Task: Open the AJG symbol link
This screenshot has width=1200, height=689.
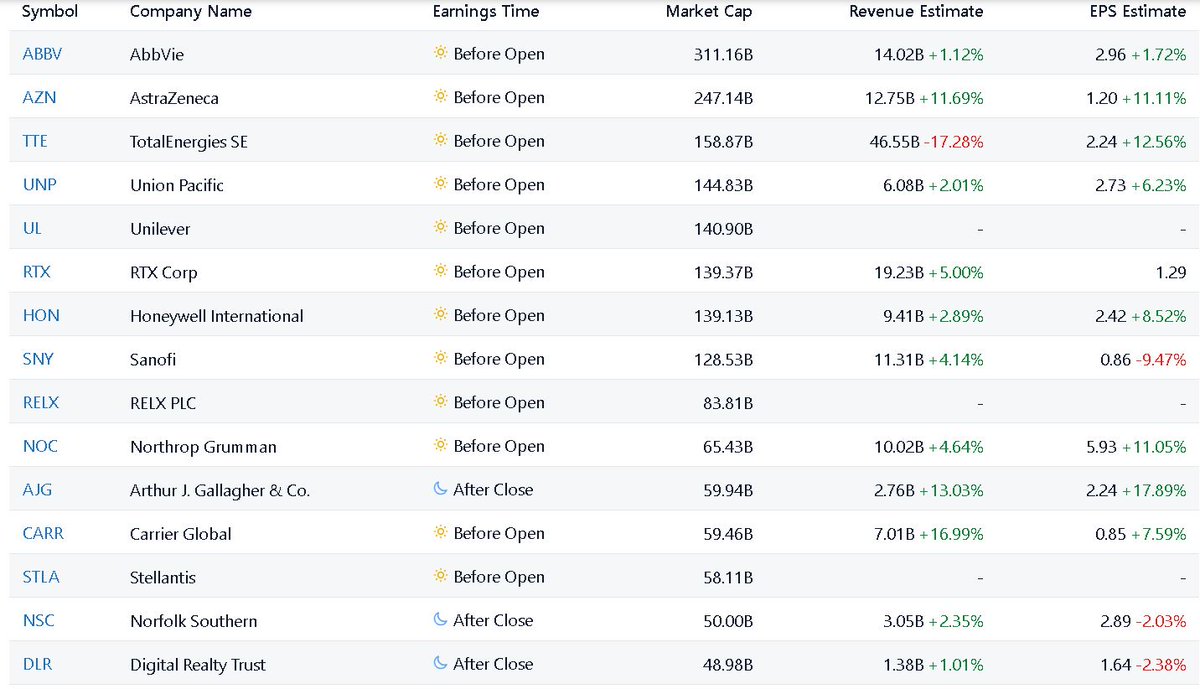Action: (37, 490)
